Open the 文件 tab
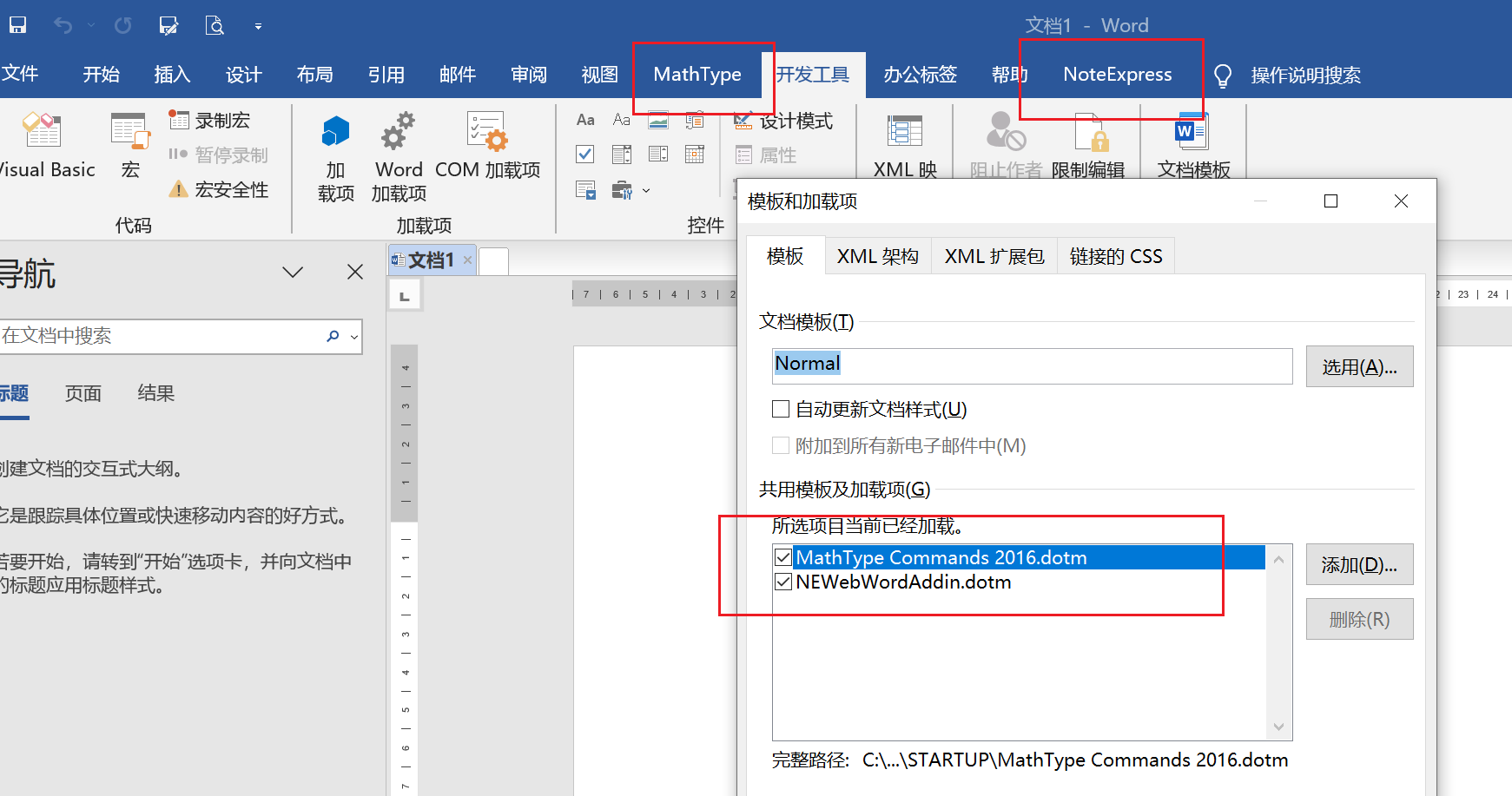Screen dimensions: 1512x796 click(19, 74)
